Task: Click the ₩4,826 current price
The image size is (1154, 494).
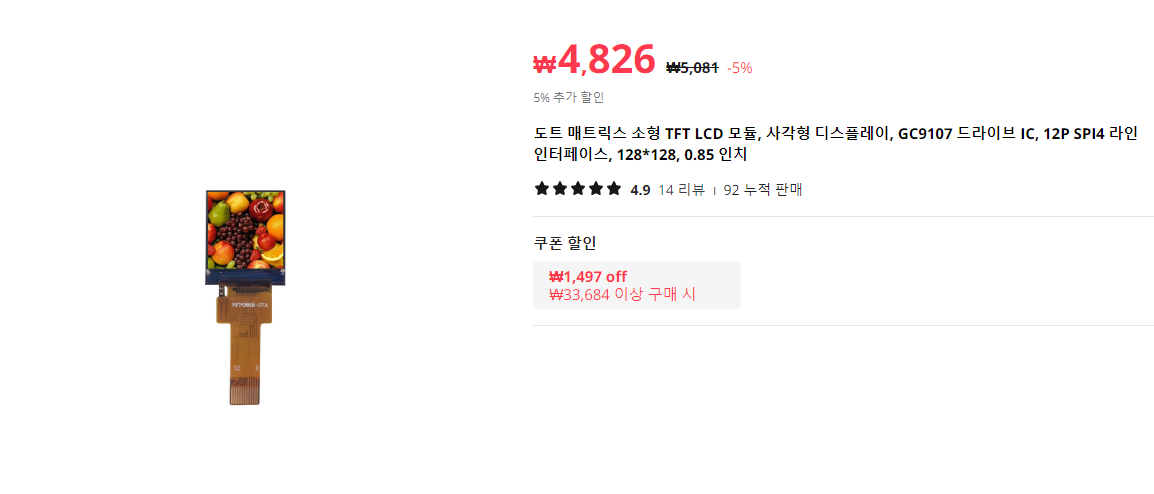Action: (x=594, y=60)
